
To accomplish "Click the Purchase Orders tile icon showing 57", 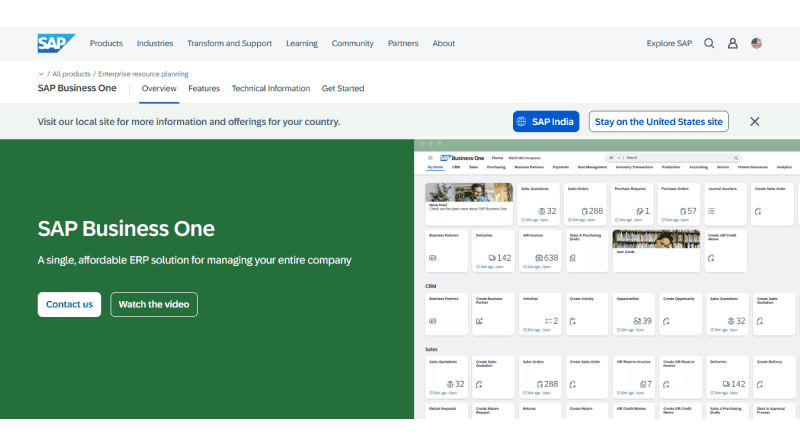I will [683, 211].
